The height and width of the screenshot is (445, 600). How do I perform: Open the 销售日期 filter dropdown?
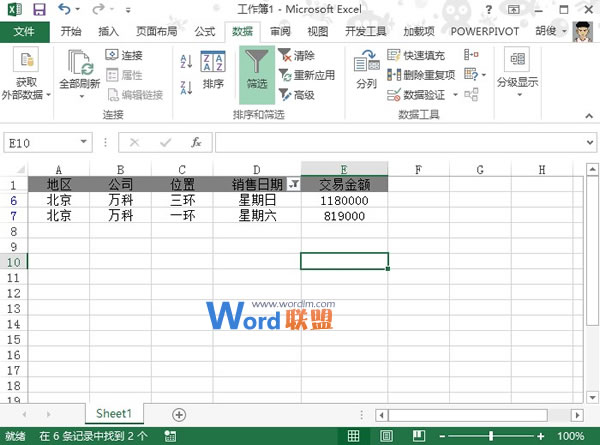pos(294,184)
